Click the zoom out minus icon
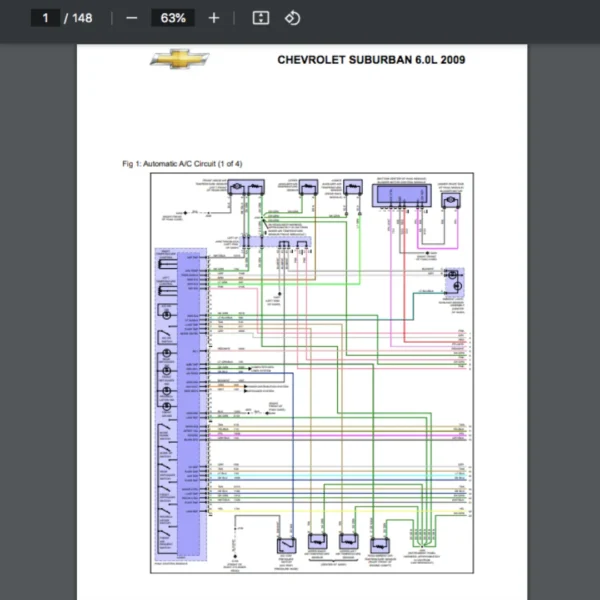 pyautogui.click(x=131, y=18)
